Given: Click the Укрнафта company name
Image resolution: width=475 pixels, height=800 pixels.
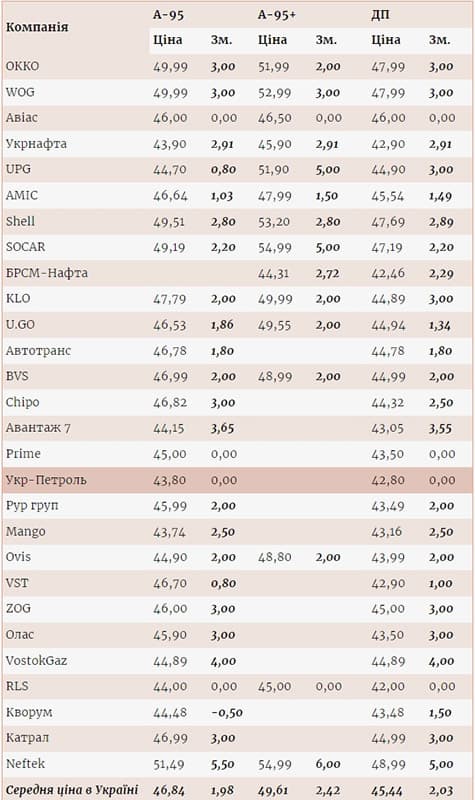Looking at the screenshot, I should (x=36, y=143).
